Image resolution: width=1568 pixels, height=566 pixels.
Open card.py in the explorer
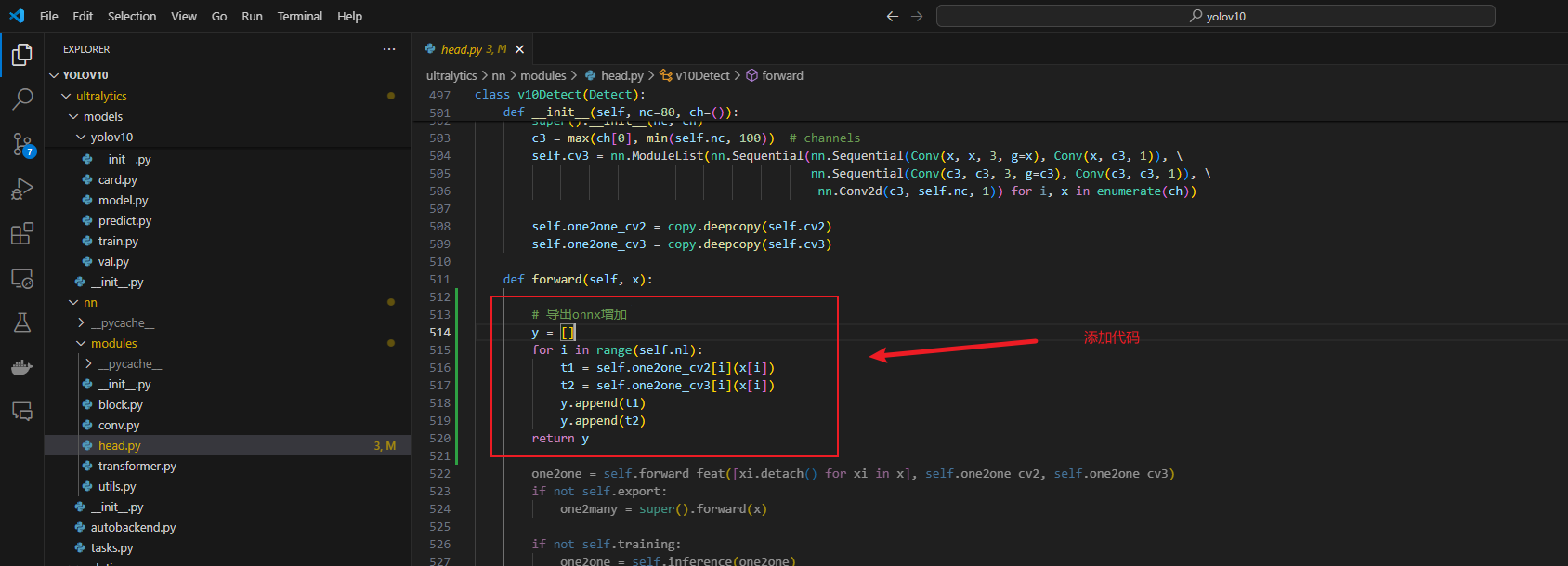pos(228,179)
